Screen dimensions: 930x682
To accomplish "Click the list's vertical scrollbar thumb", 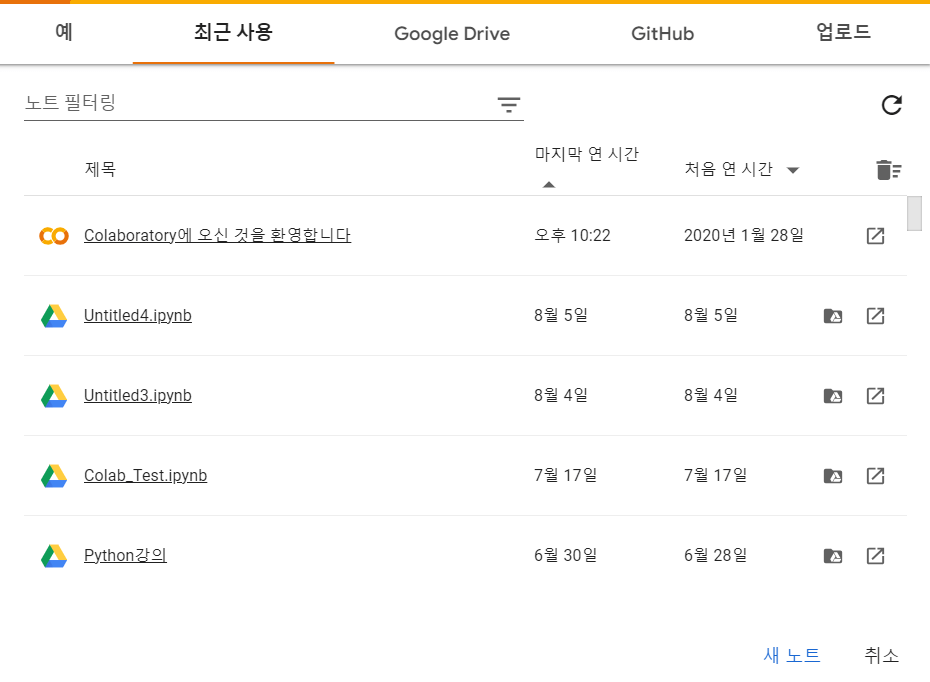I will coord(915,213).
